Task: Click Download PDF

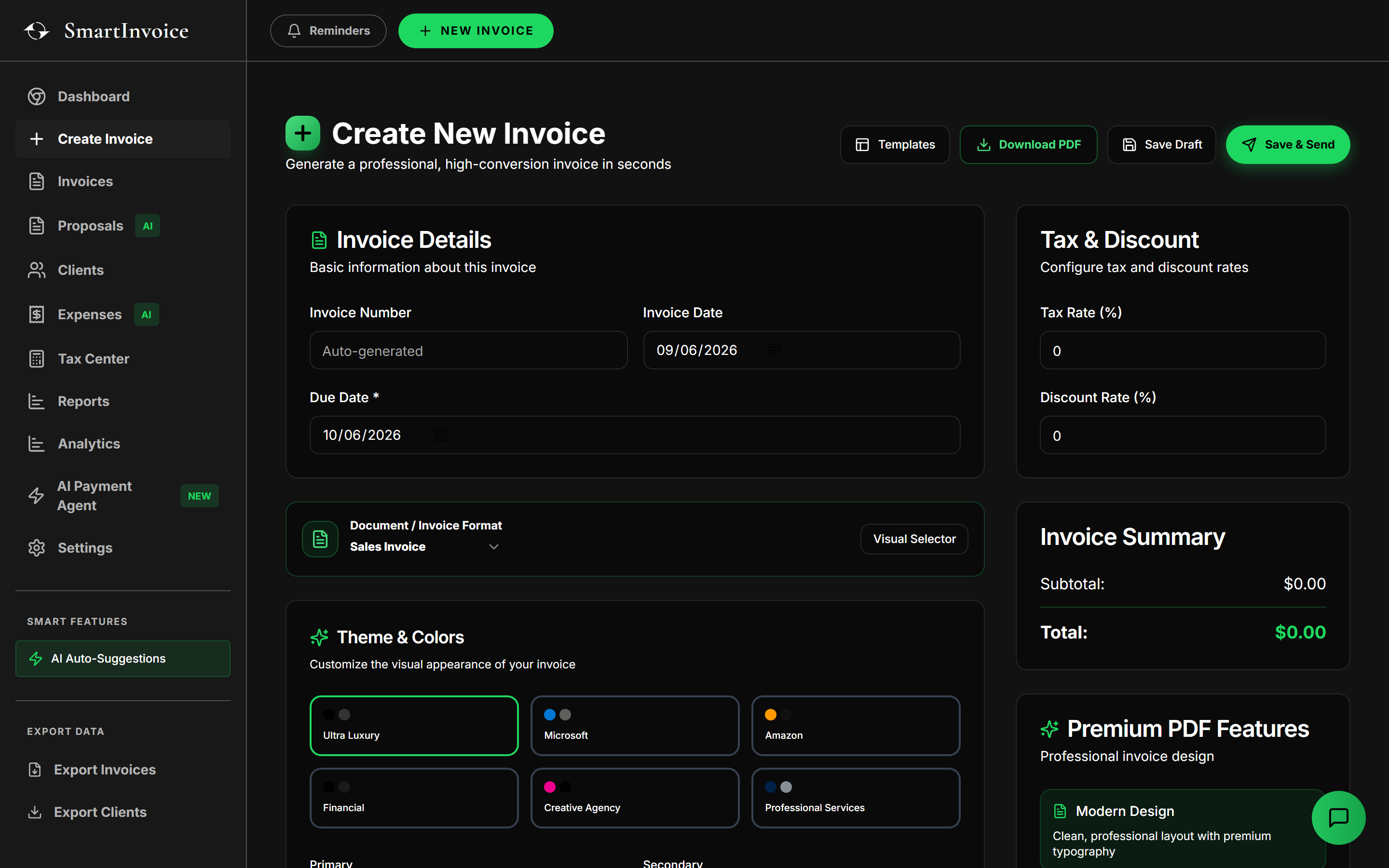Action: pos(1029,145)
